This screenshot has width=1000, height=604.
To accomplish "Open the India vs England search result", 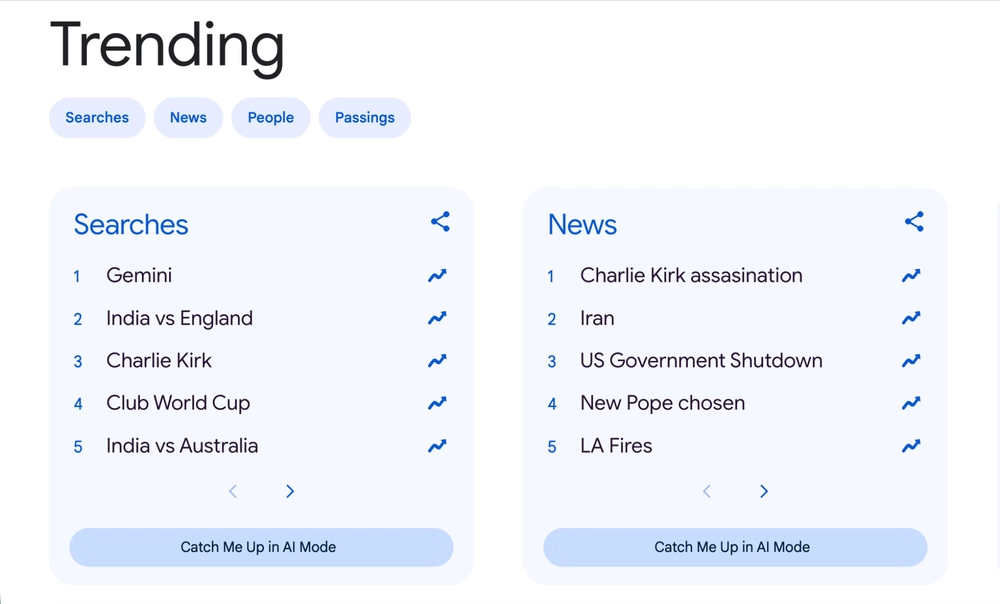I will [179, 318].
